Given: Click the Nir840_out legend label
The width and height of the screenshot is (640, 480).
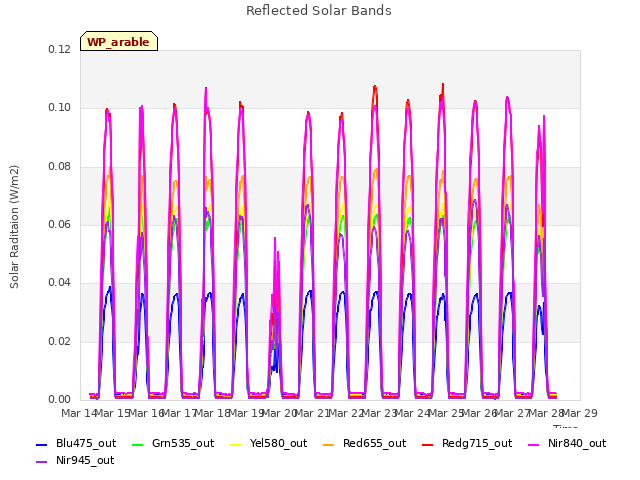Looking at the screenshot, I should [577, 443].
